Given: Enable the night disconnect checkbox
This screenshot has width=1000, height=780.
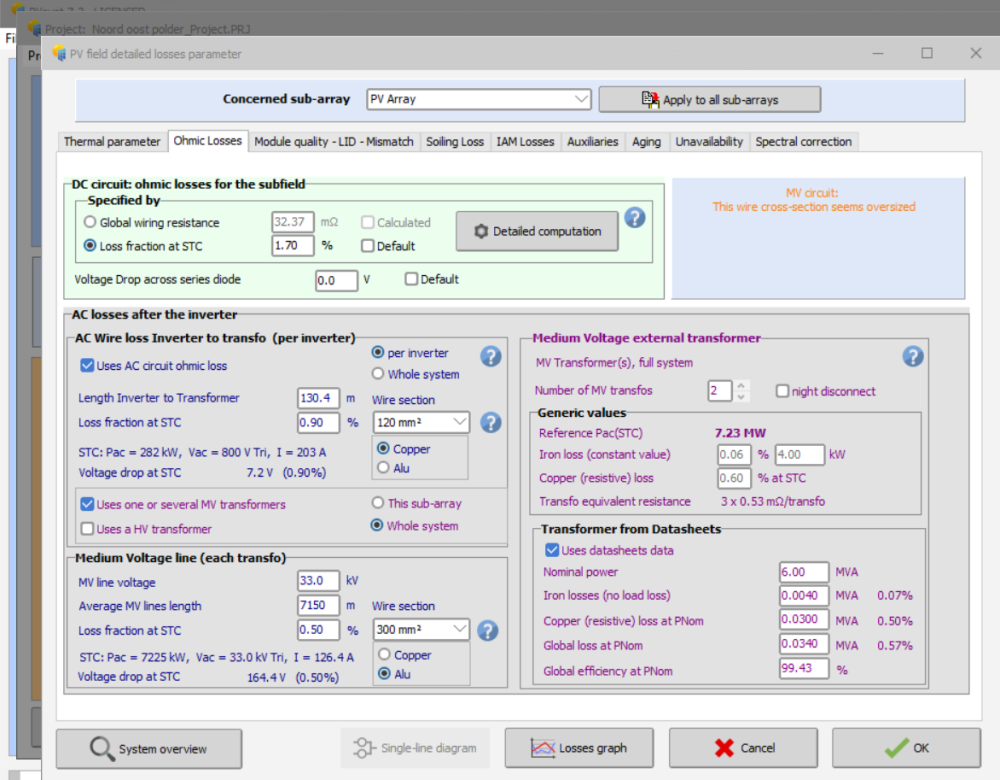Looking at the screenshot, I should click(x=782, y=391).
